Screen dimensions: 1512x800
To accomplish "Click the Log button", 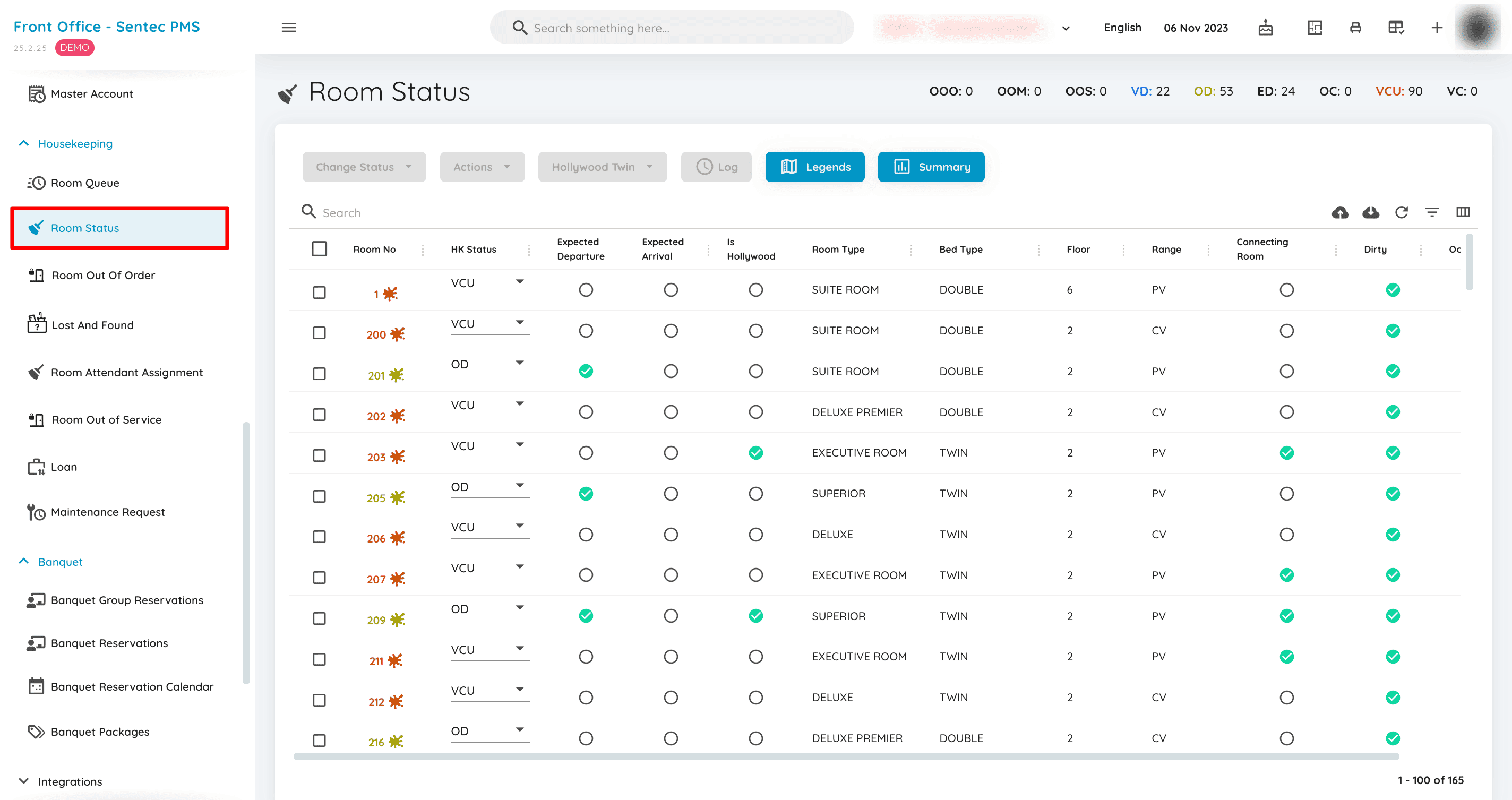I will pos(716,167).
